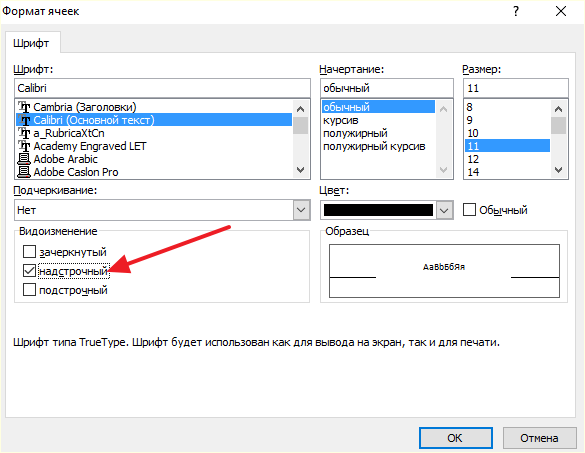Select font size 10
Viewport: 585px width, 453px height.
507,133
